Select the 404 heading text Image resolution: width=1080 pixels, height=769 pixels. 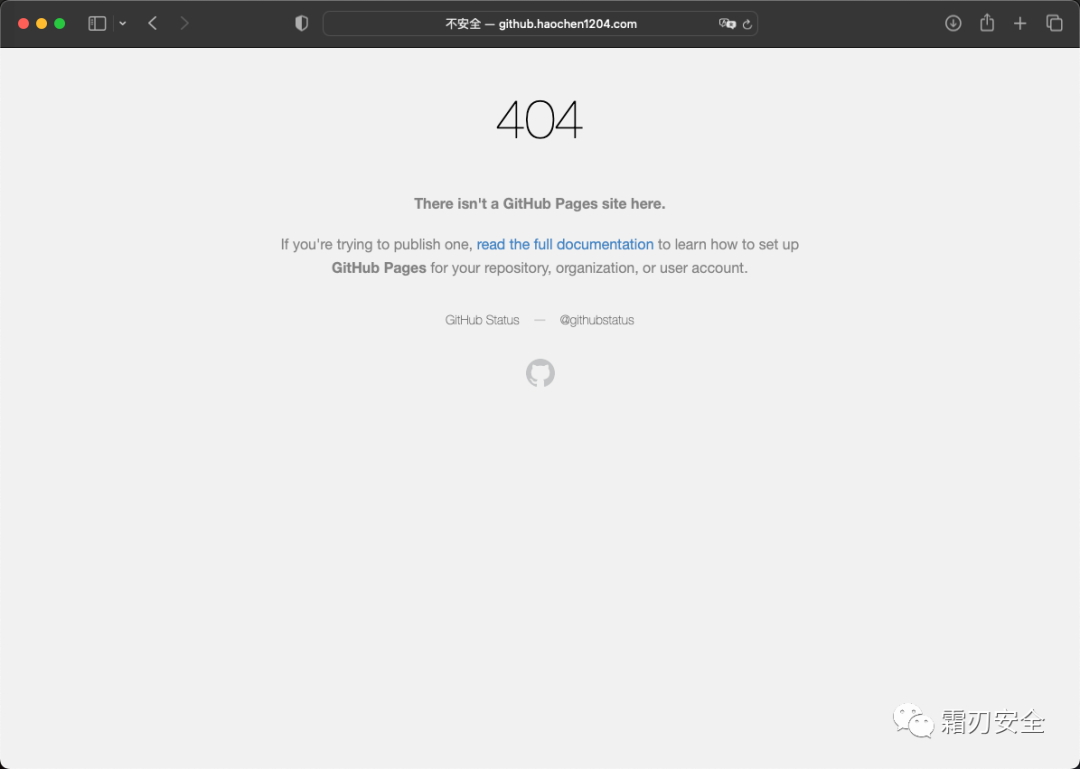(539, 120)
